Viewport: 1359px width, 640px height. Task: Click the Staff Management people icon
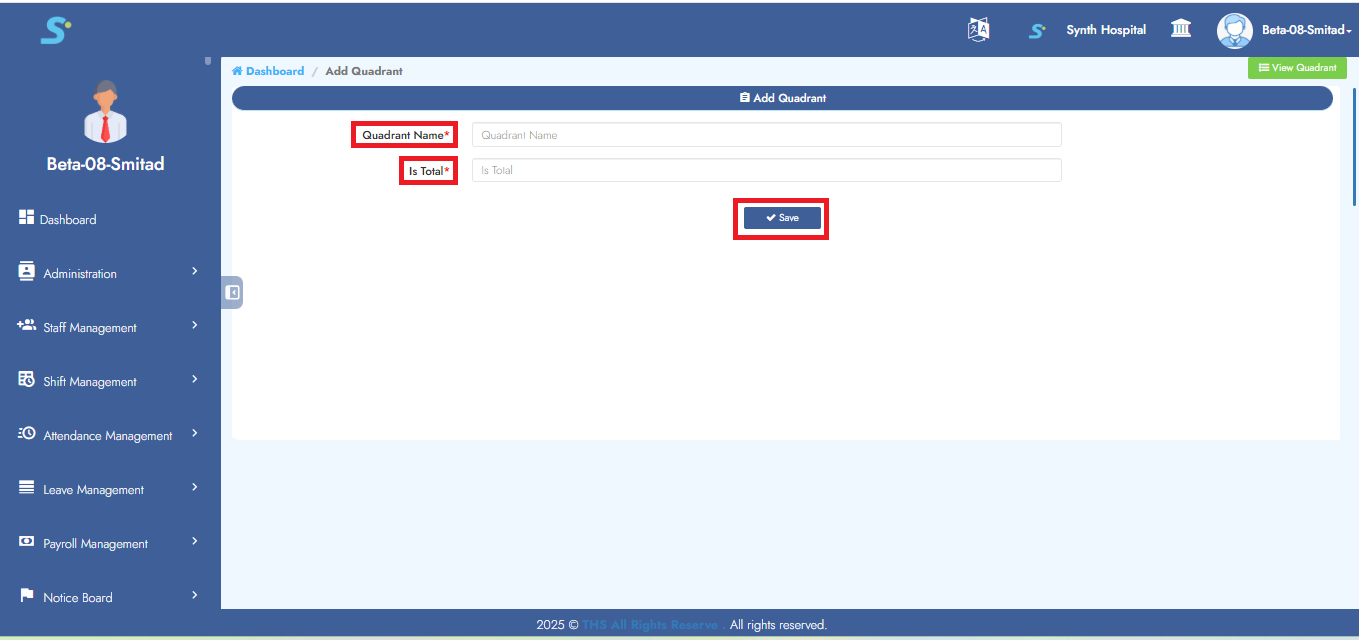pos(27,326)
